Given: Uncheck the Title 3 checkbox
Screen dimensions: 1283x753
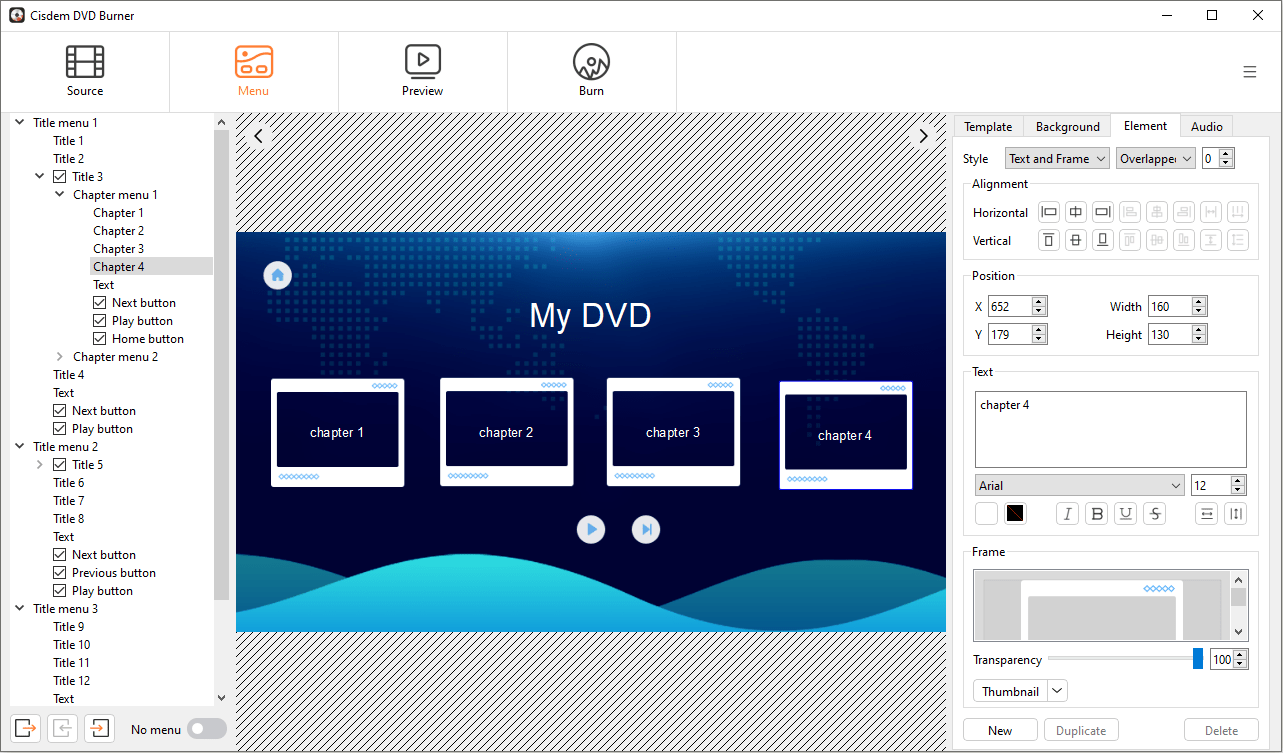Looking at the screenshot, I should [x=60, y=177].
